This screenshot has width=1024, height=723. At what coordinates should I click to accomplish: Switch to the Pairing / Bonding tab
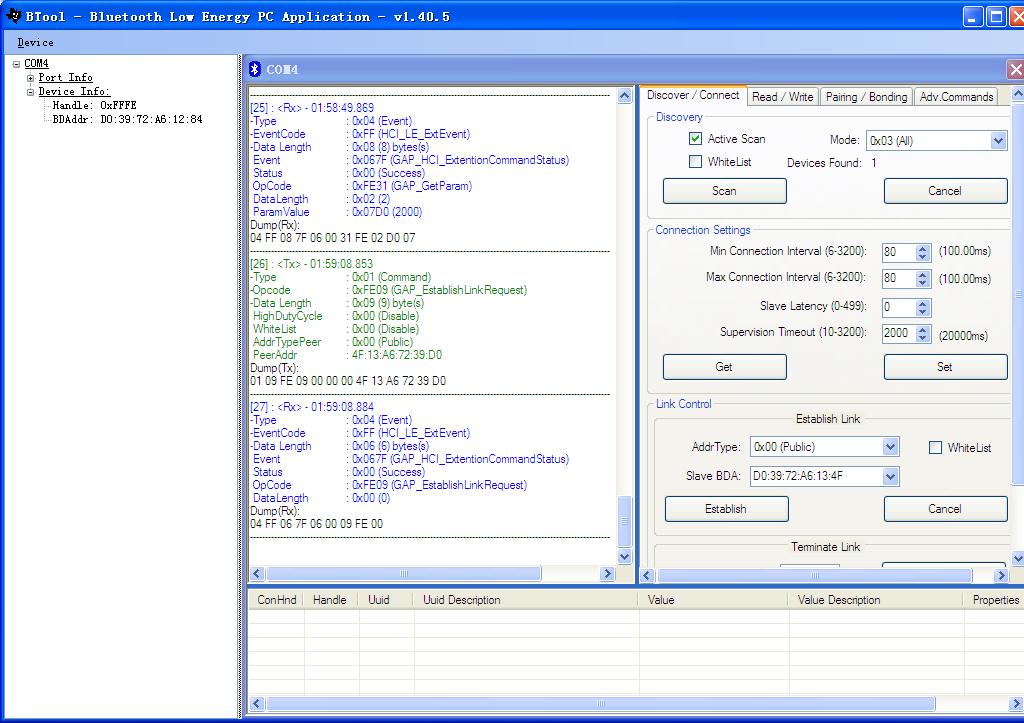point(866,97)
